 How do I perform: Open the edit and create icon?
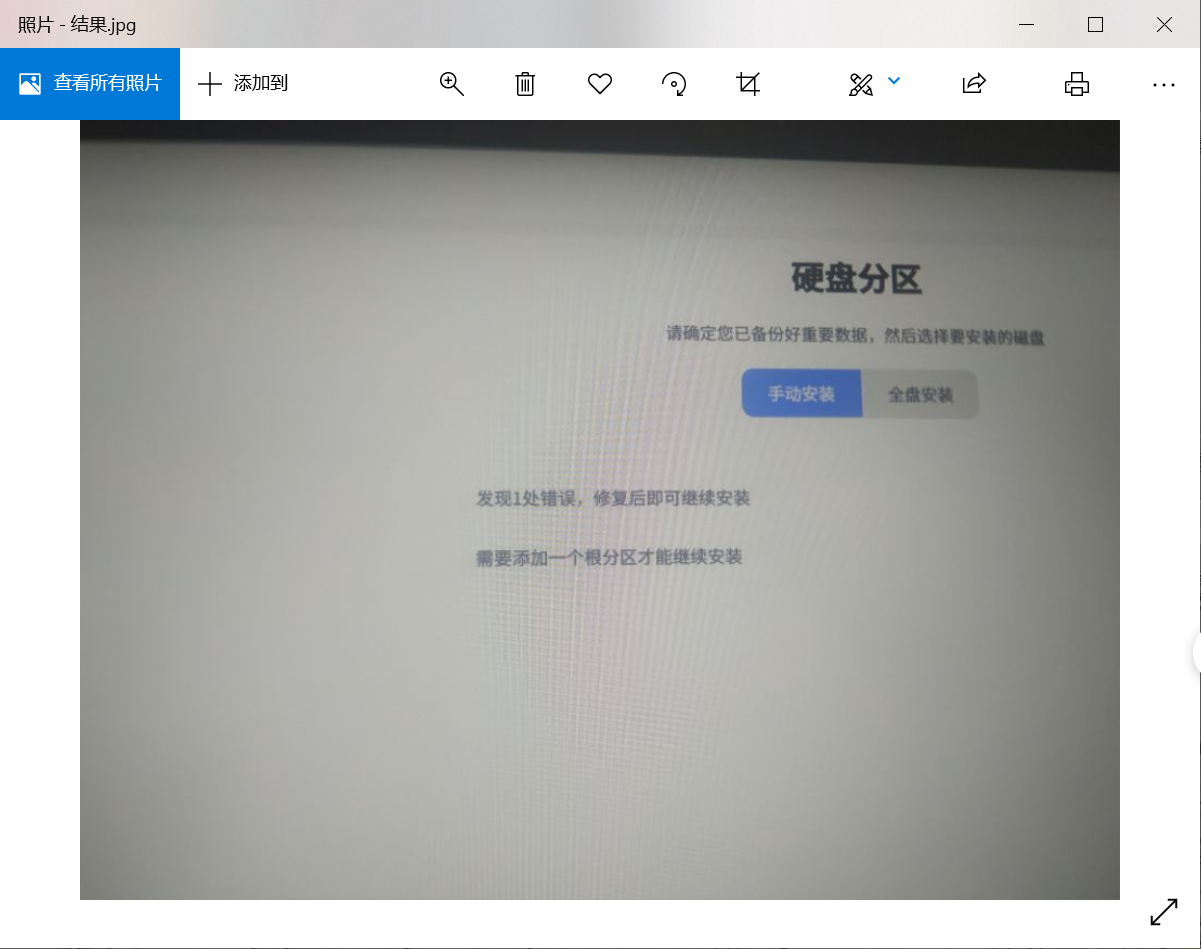[x=861, y=85]
